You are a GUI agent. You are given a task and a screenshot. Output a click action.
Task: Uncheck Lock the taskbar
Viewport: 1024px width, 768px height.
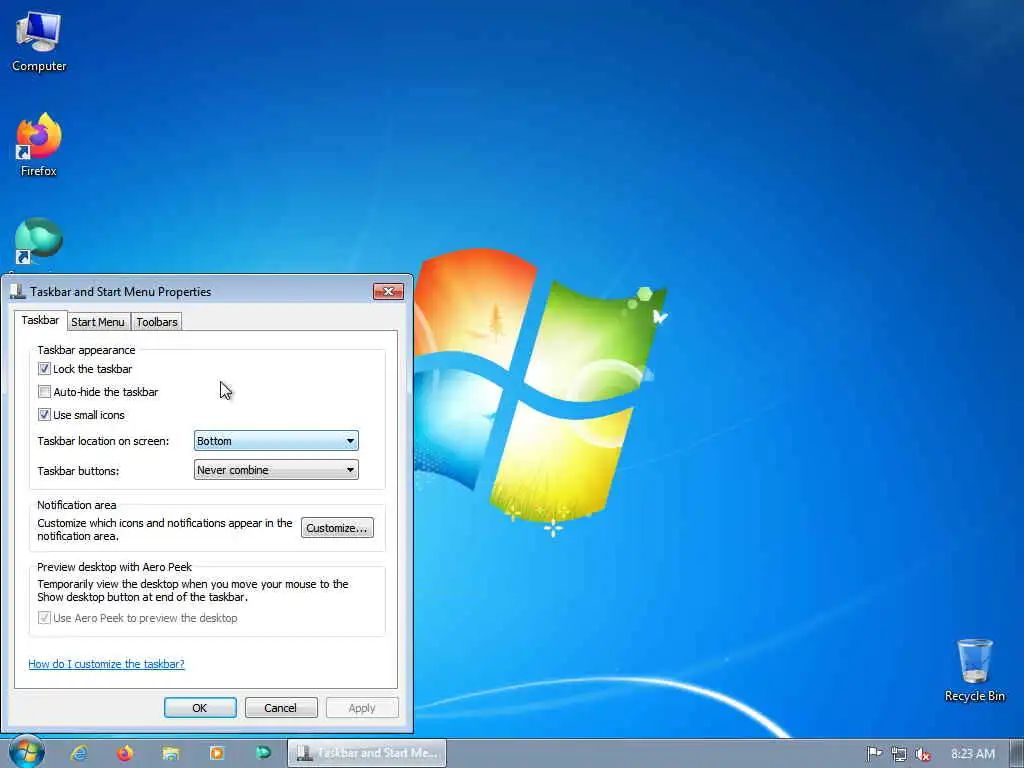[44, 369]
